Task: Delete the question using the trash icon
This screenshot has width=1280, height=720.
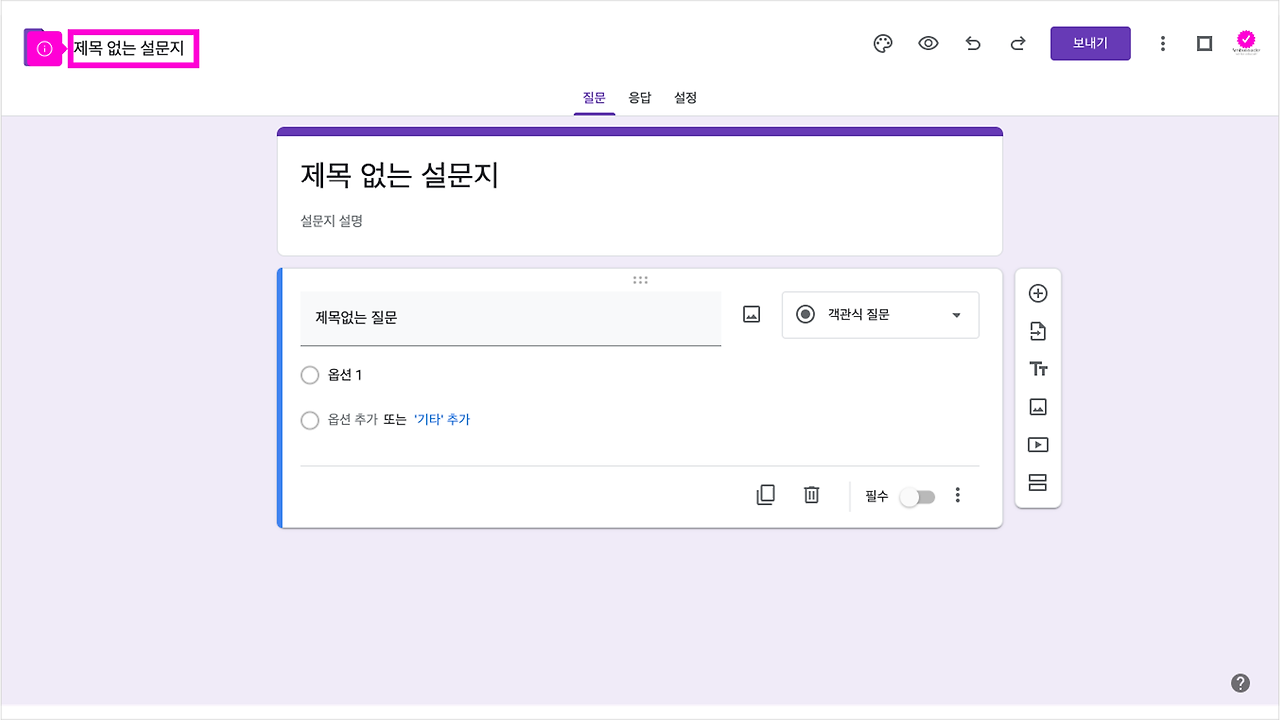Action: pos(811,494)
